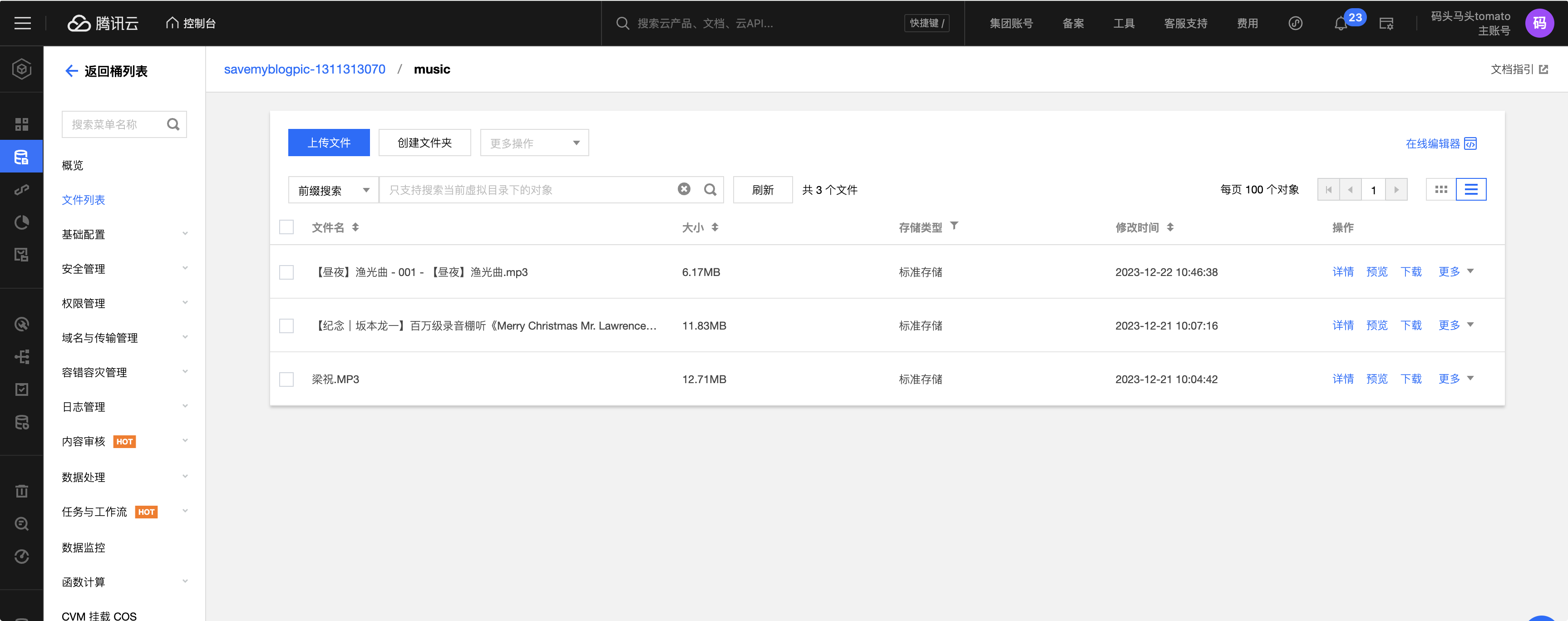Open the 更多操作 dropdown
The image size is (1568, 621).
coord(534,143)
